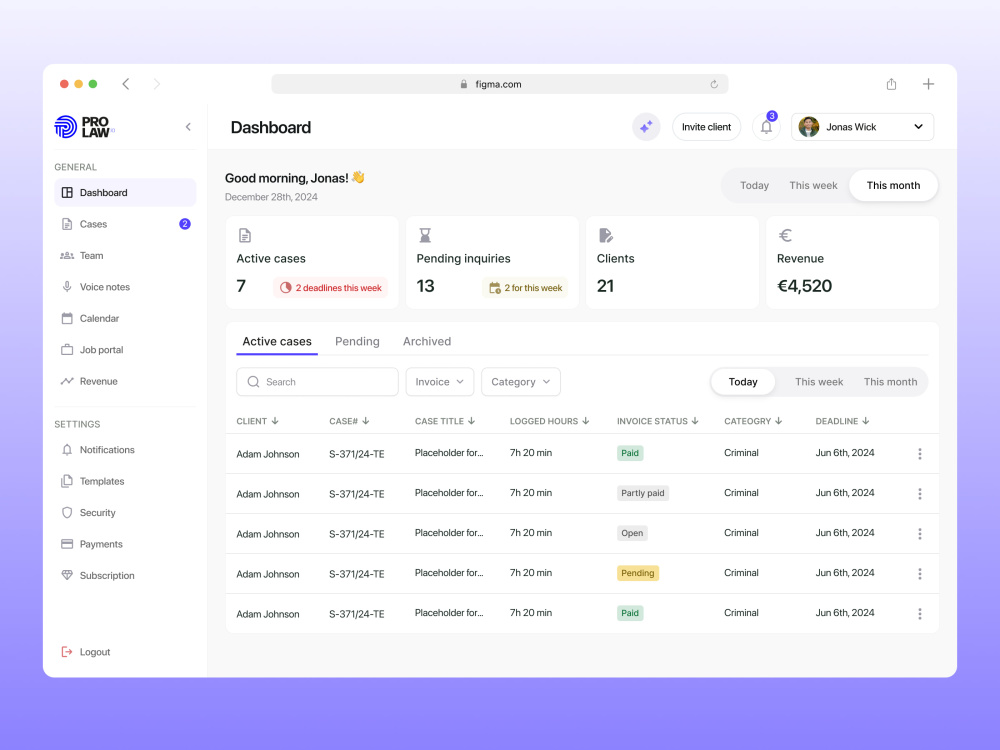Screen dimensions: 1000x750
Task: Click the browser share icon
Action: point(892,84)
